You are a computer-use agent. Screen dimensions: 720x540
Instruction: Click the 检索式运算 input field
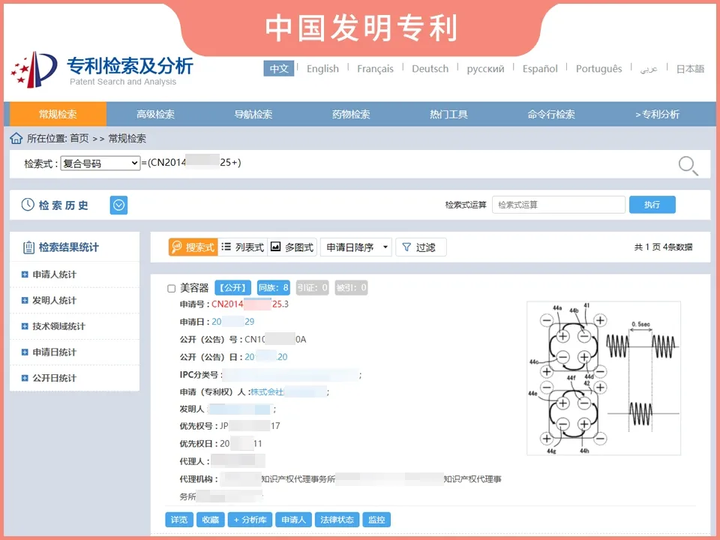(x=558, y=205)
